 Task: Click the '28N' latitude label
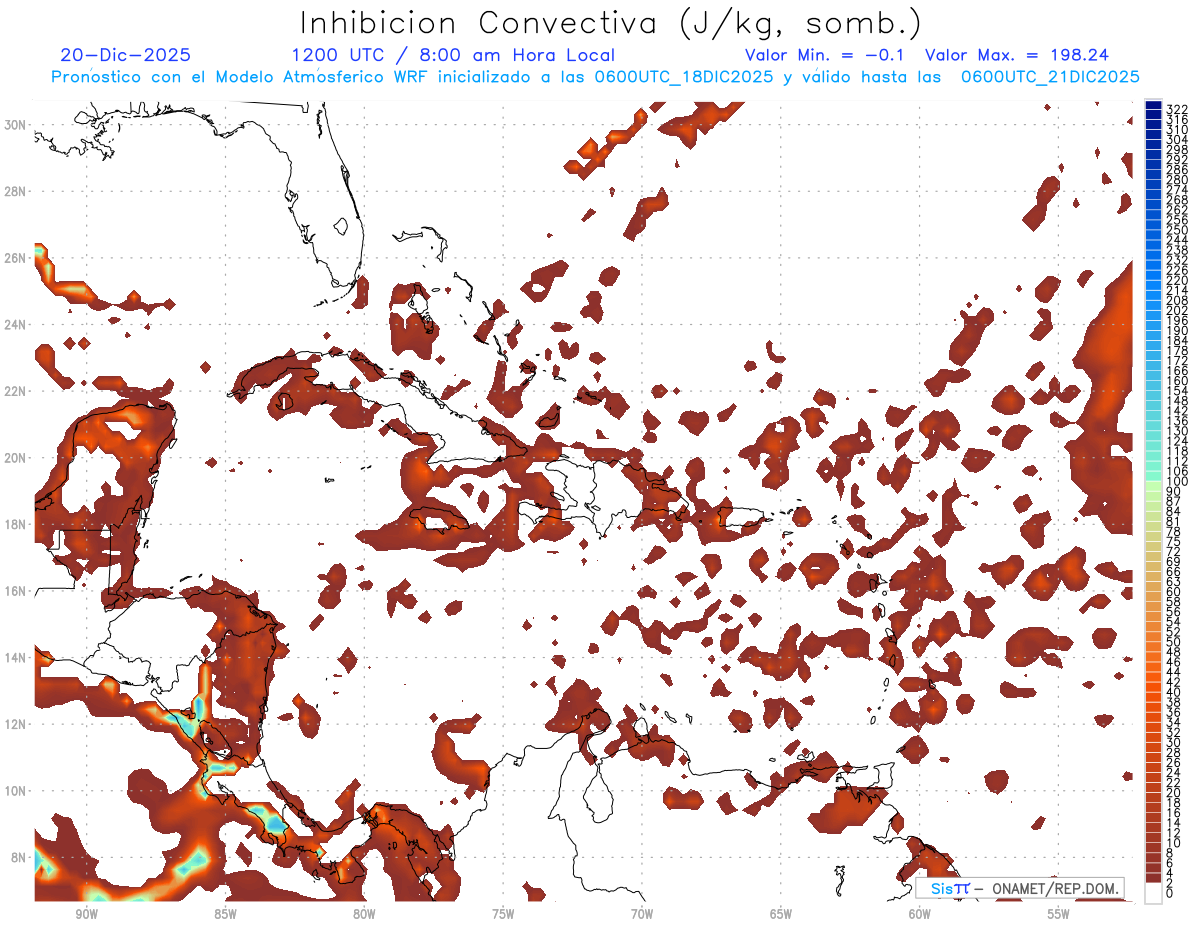15,191
